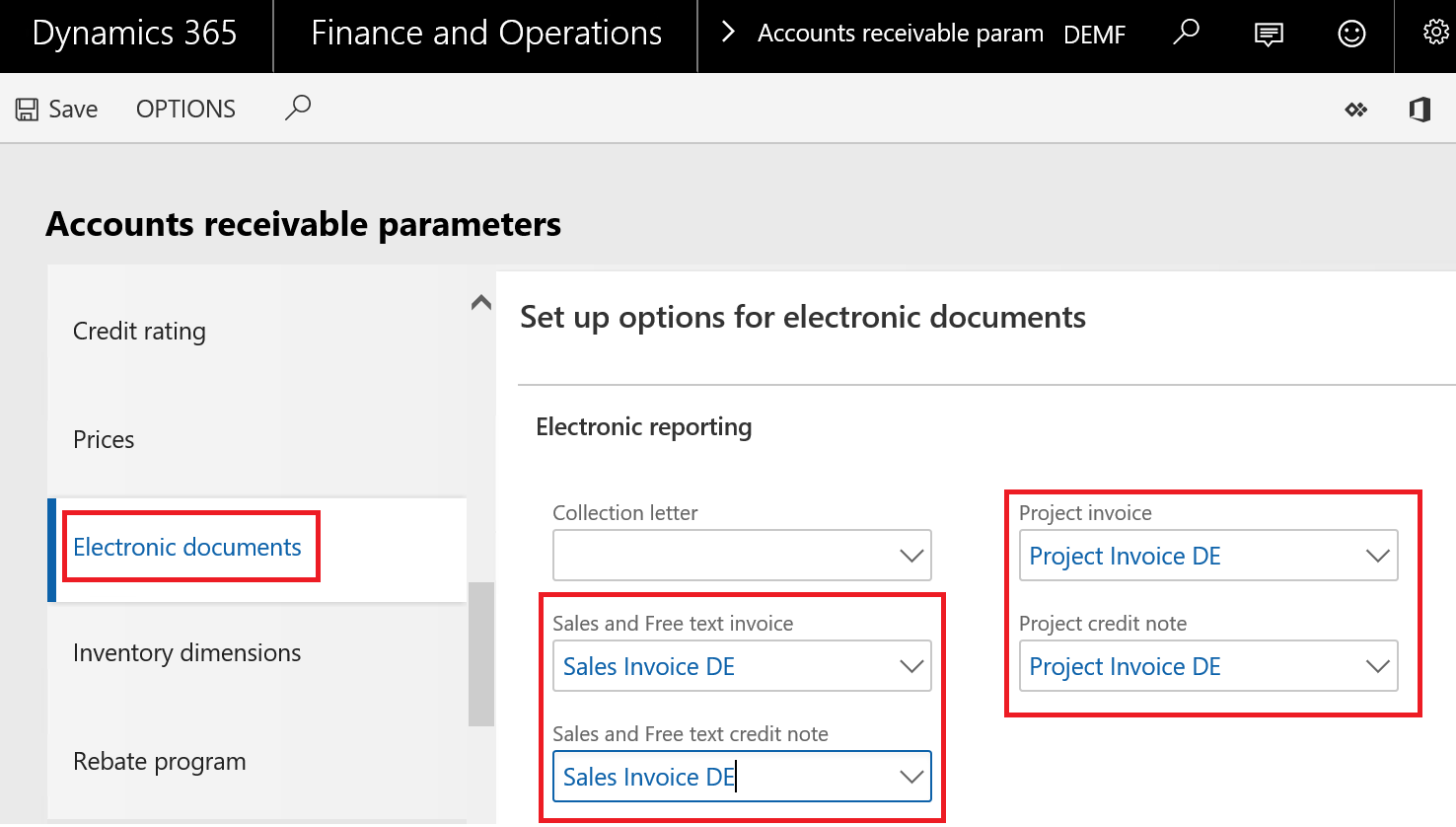1456x827 pixels.
Task: Open in Office icon
Action: (1420, 110)
